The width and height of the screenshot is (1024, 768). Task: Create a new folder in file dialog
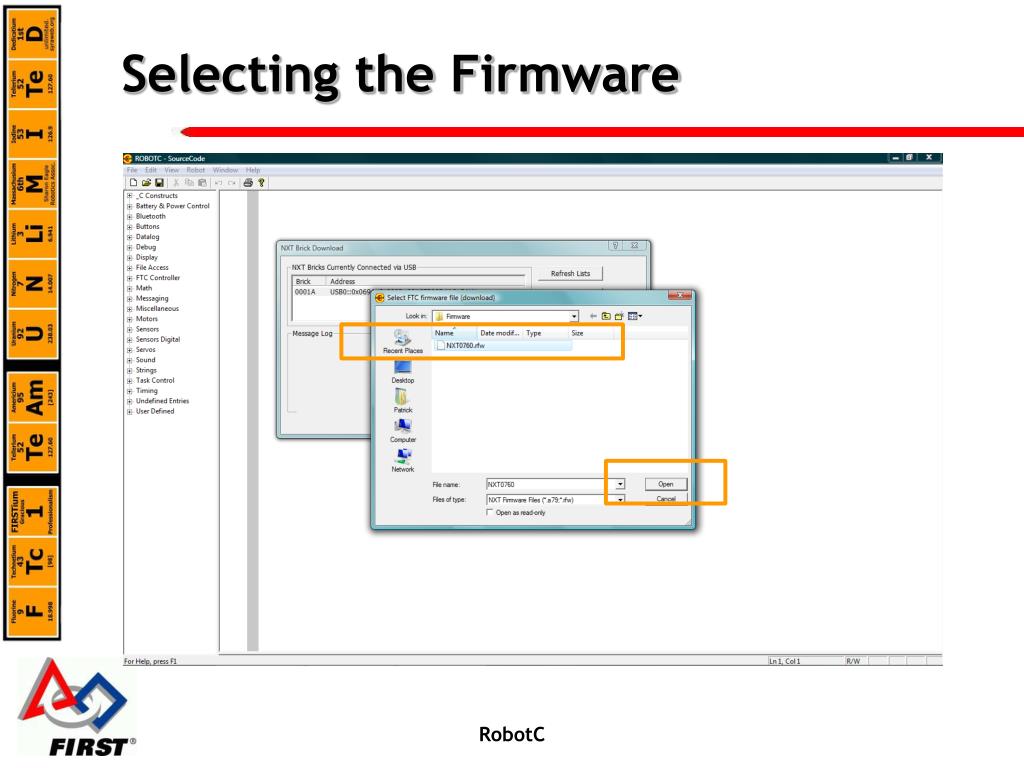619,316
